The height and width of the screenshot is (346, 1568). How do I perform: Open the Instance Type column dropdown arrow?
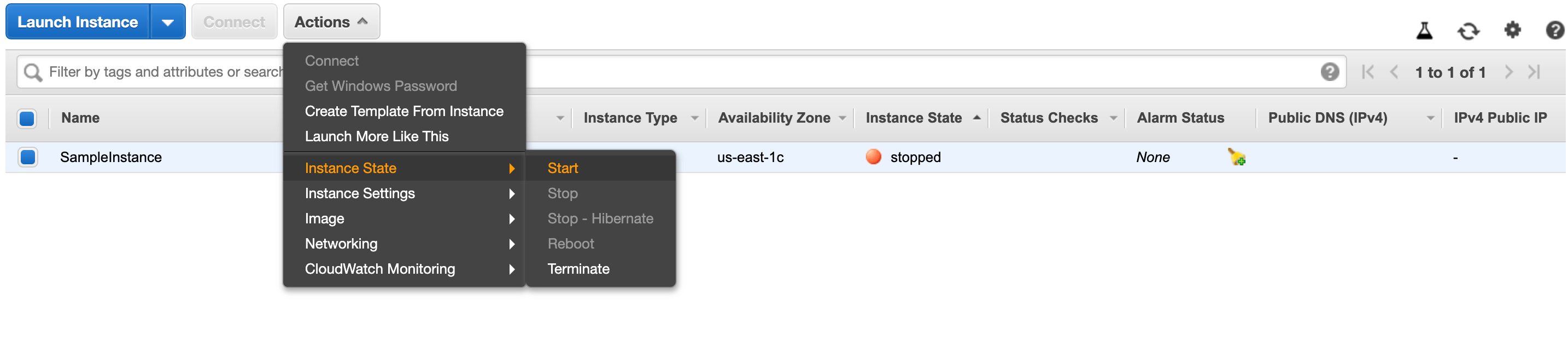[694, 118]
